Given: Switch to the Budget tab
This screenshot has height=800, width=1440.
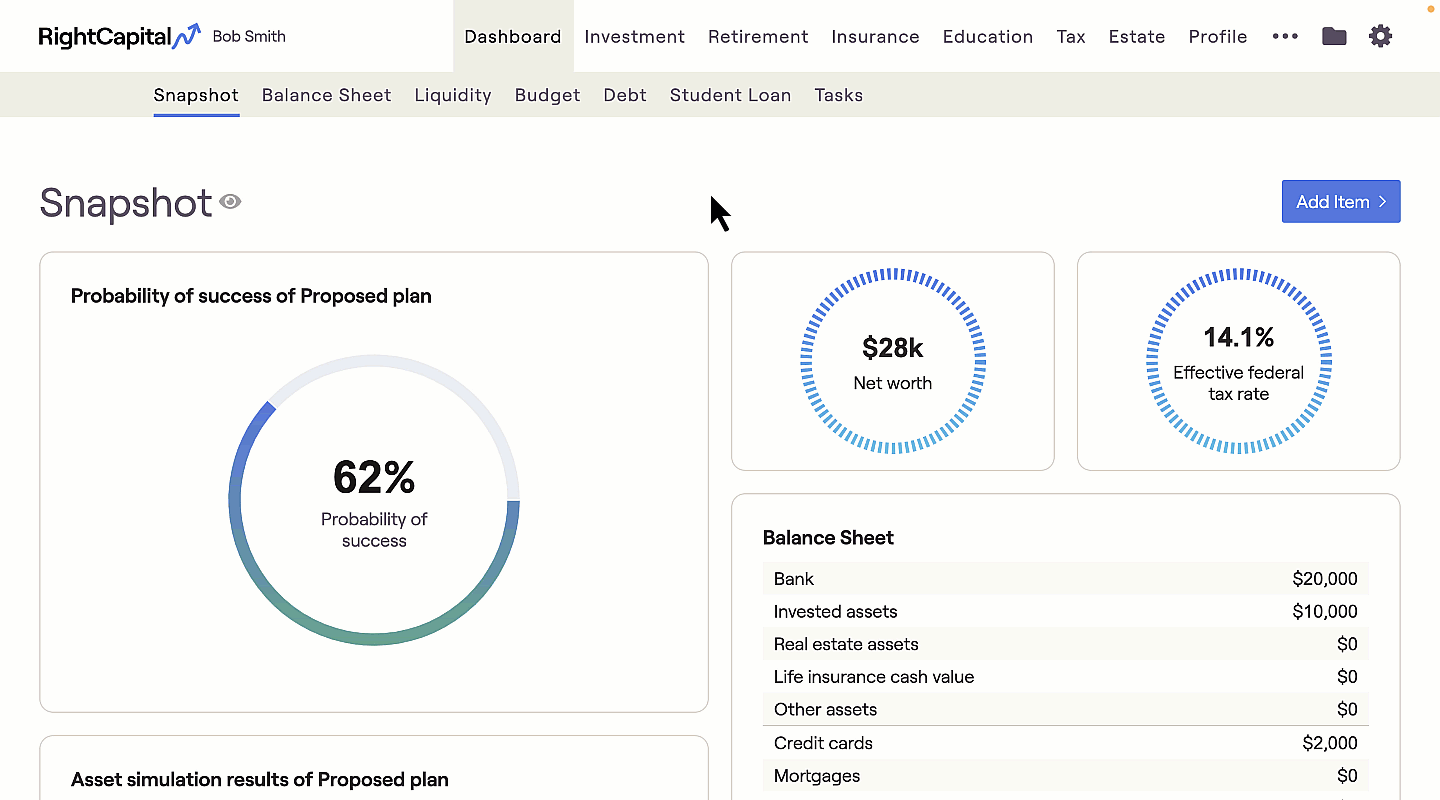Looking at the screenshot, I should click(x=548, y=95).
